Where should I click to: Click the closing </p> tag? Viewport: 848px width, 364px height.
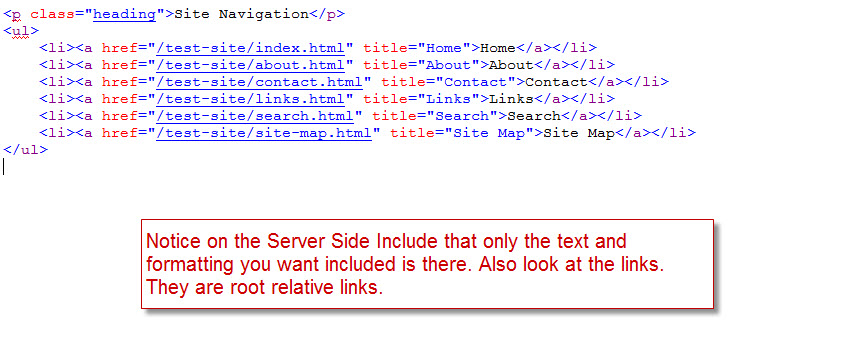click(327, 15)
